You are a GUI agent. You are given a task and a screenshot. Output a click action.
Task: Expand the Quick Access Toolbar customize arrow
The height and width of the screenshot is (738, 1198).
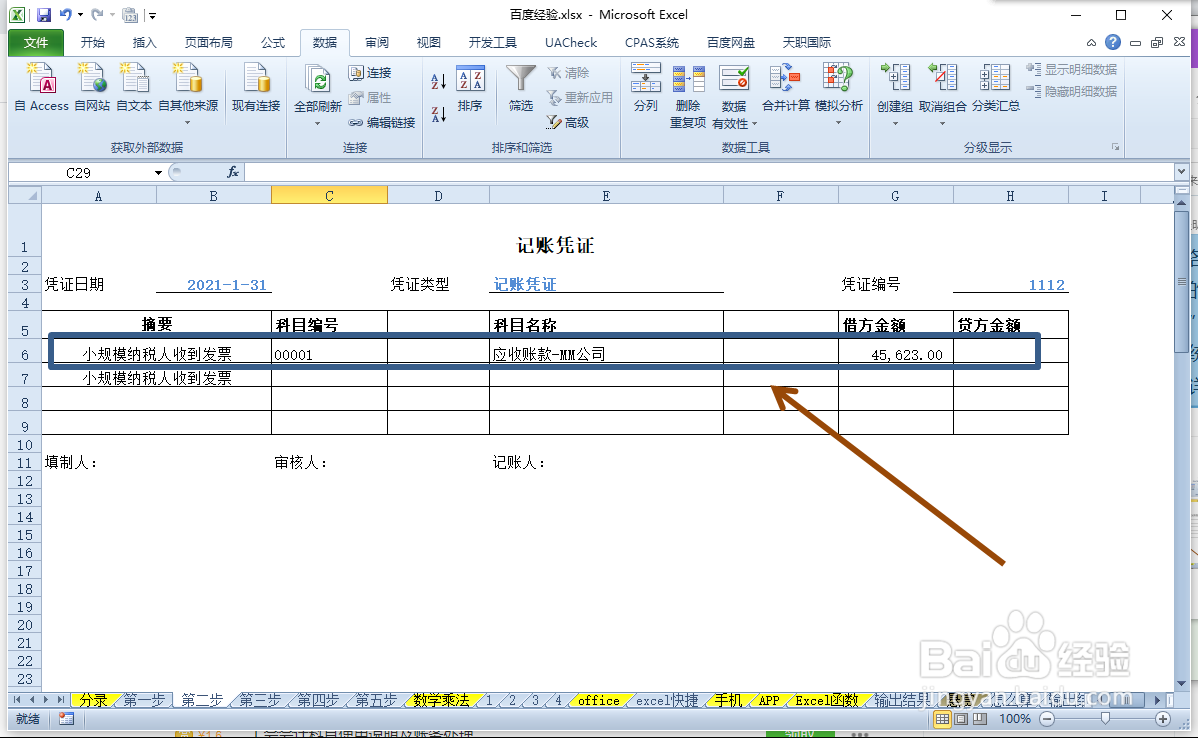click(x=153, y=15)
